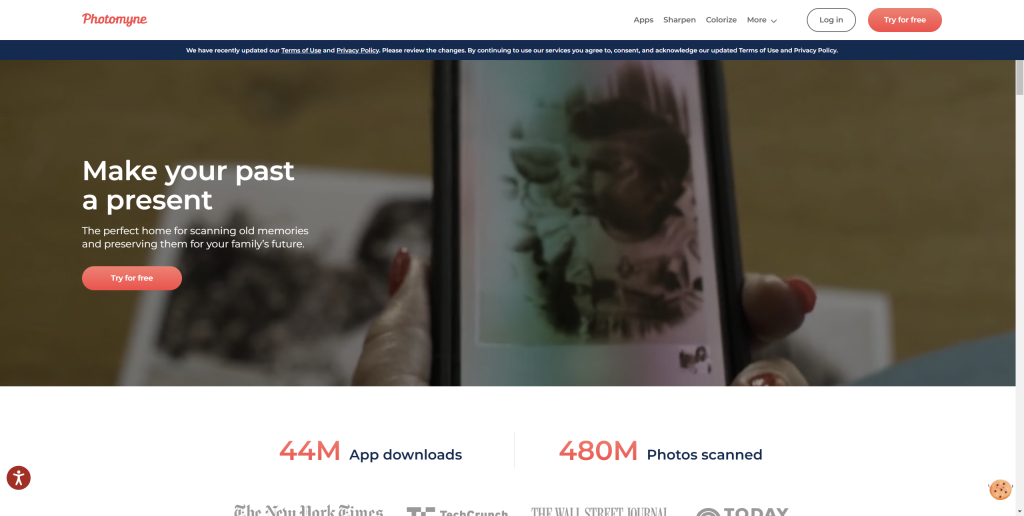Open the underlined Terms of Use link
Image resolution: width=1024 pixels, height=516 pixels.
(301, 50)
